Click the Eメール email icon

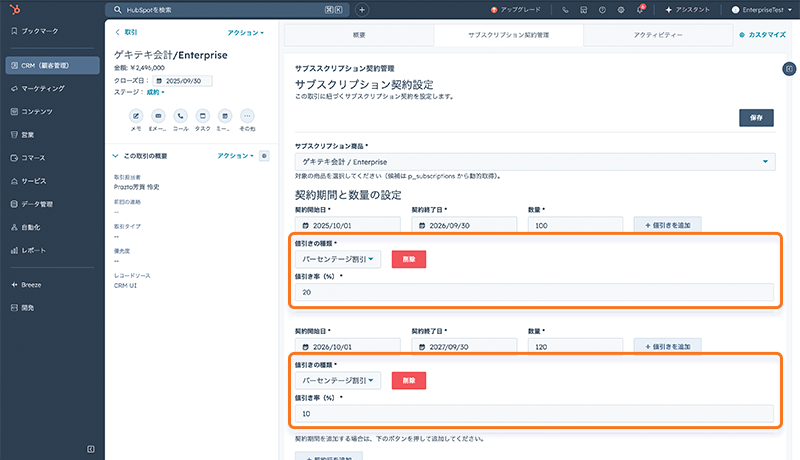click(158, 116)
